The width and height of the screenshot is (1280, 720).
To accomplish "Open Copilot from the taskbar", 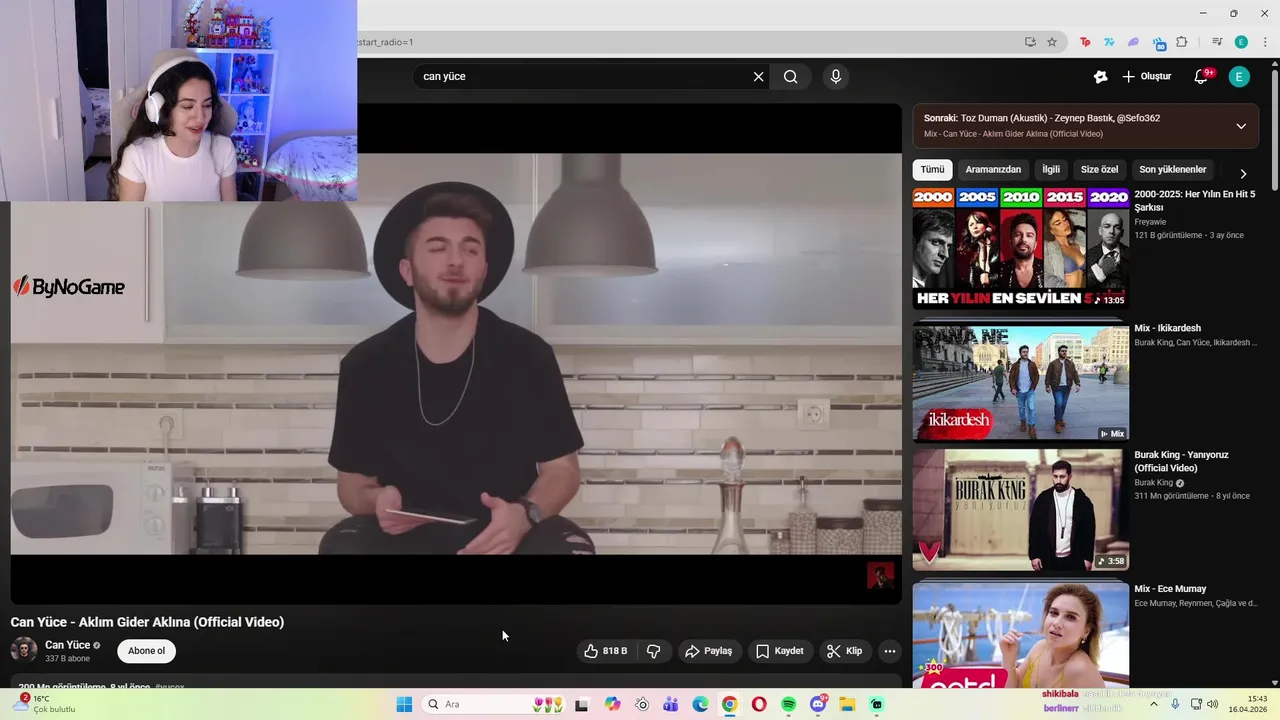I will tap(612, 704).
